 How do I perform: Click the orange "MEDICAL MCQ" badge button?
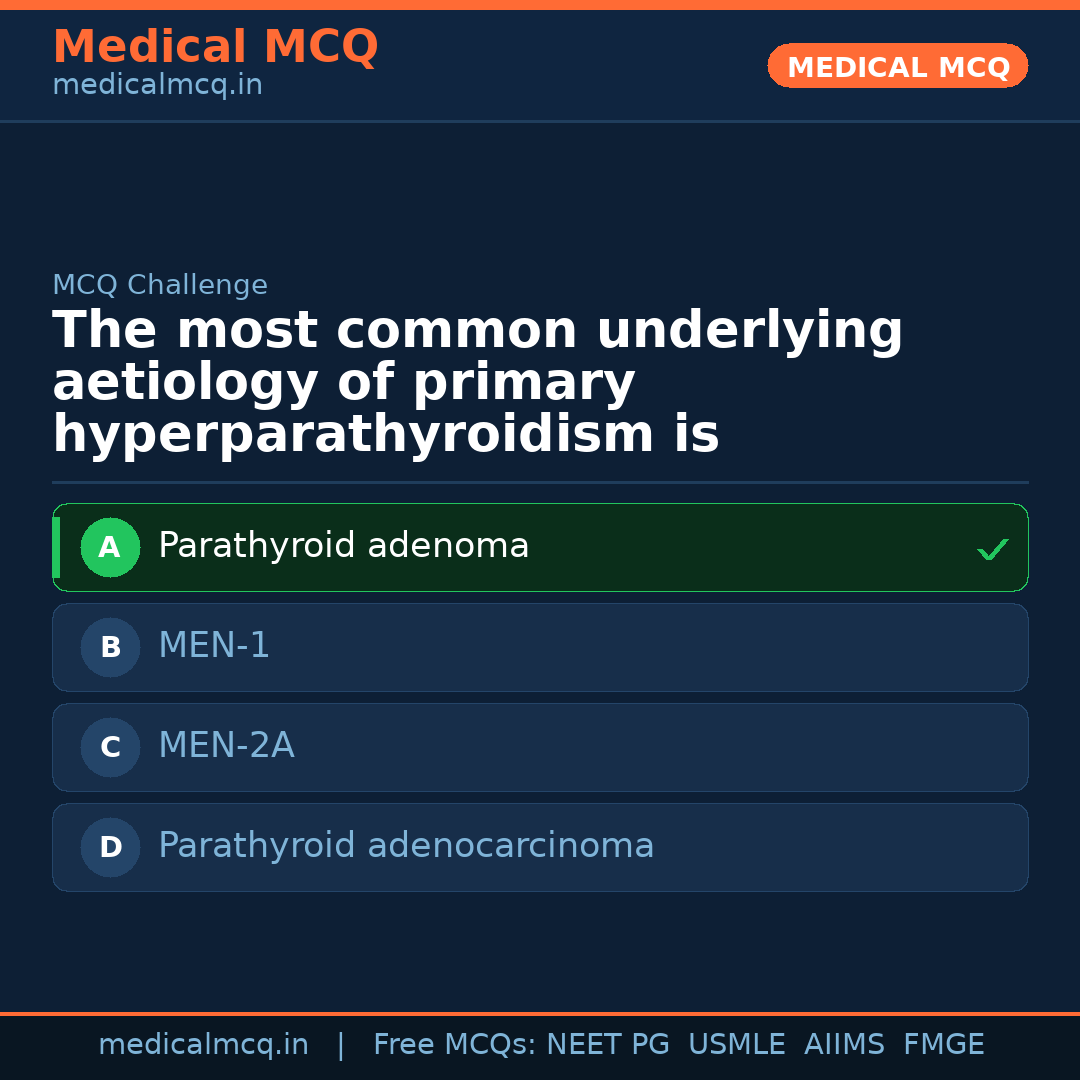point(897,66)
